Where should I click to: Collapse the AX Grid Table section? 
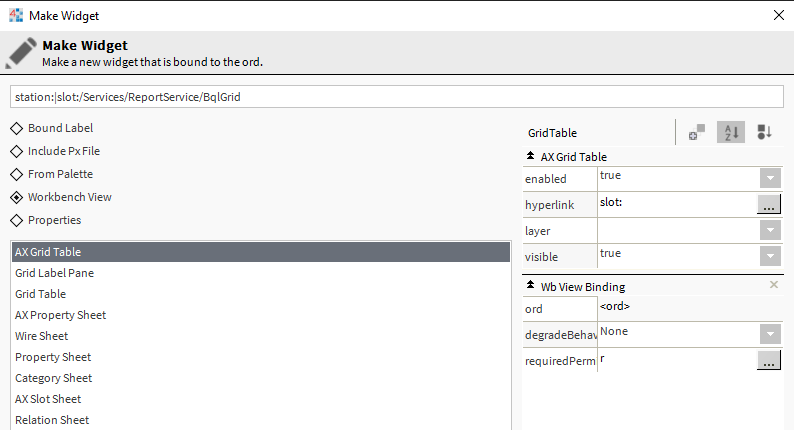coord(530,156)
